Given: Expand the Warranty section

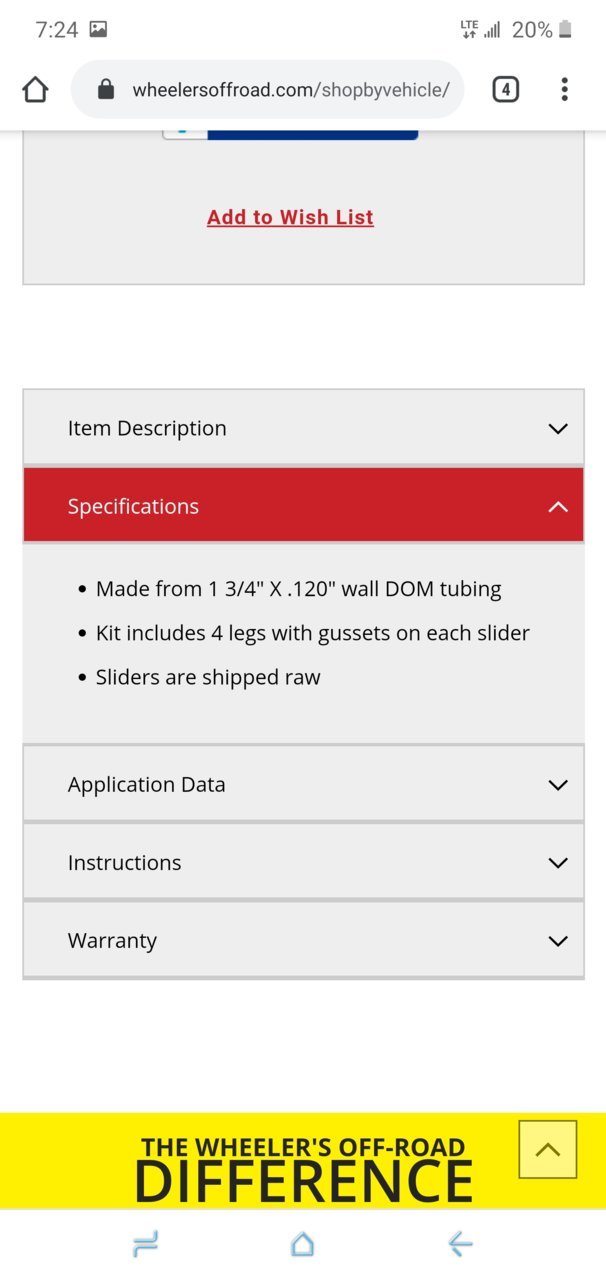Looking at the screenshot, I should (x=303, y=940).
